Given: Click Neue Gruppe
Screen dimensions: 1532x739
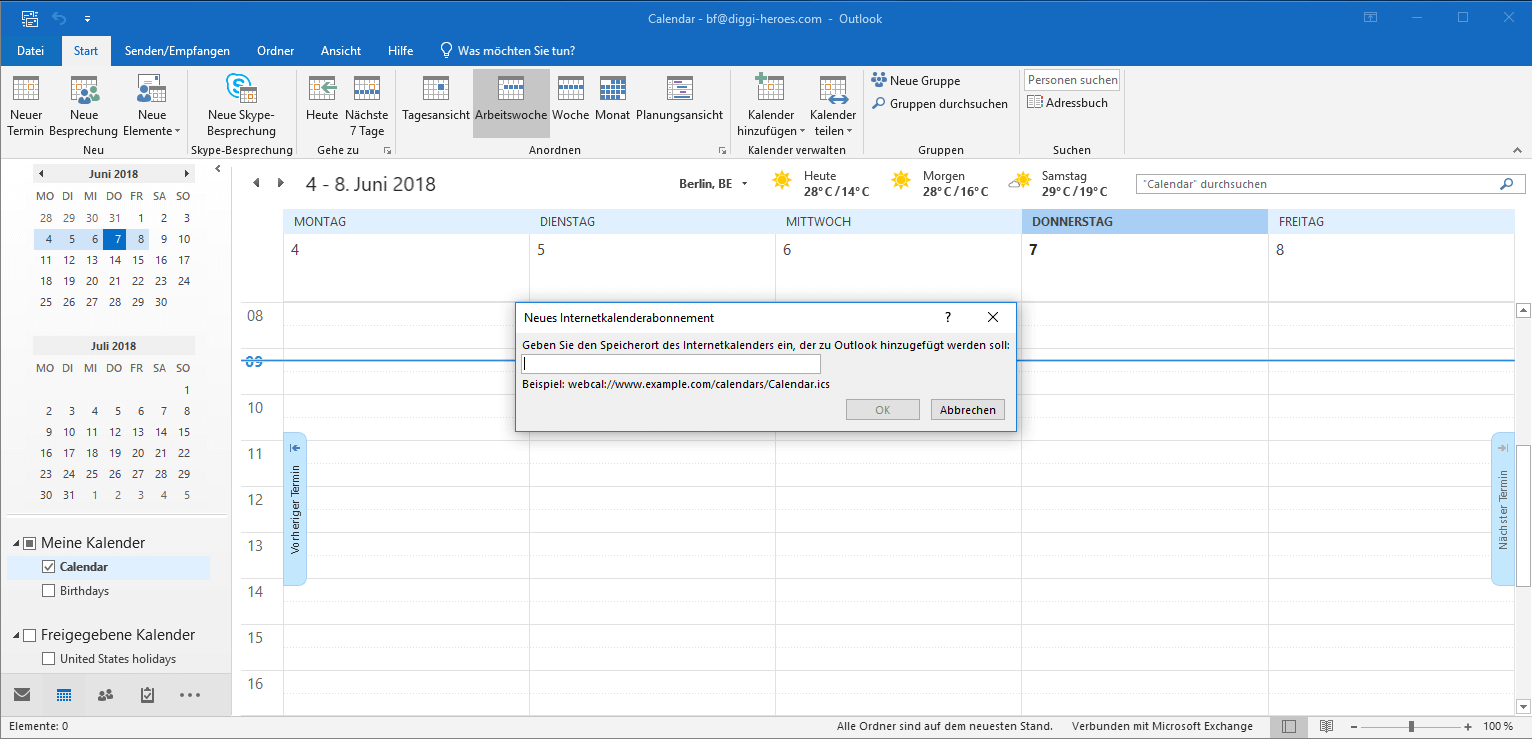Looking at the screenshot, I should (x=915, y=81).
